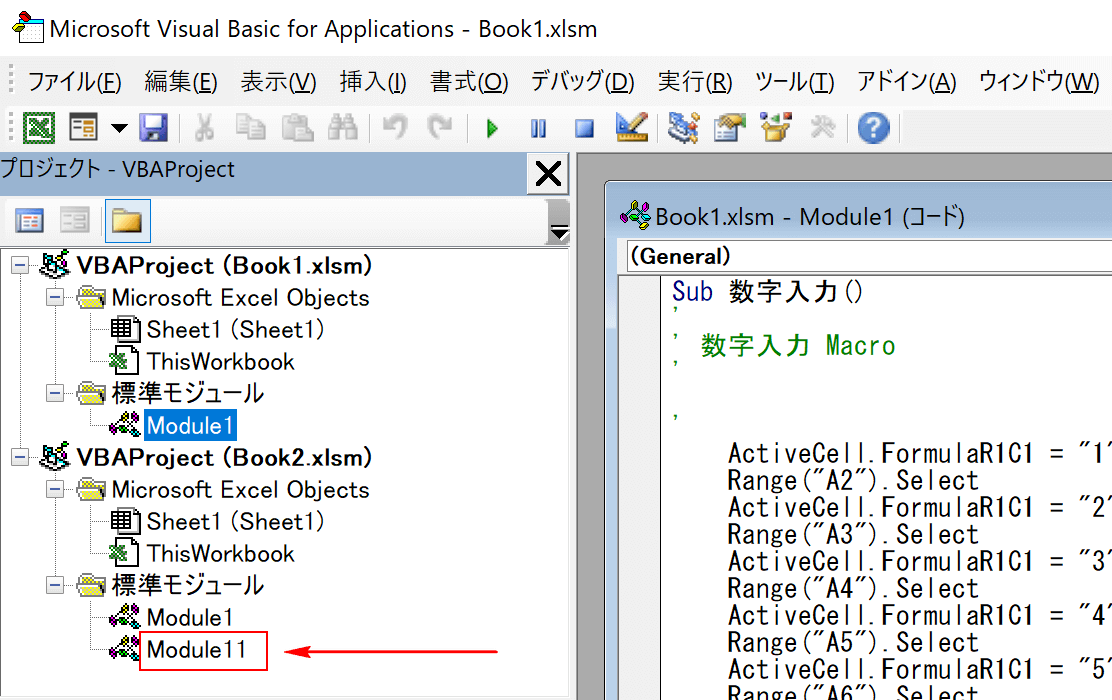
Task: Open the 書式(O) menu
Action: coord(469,82)
